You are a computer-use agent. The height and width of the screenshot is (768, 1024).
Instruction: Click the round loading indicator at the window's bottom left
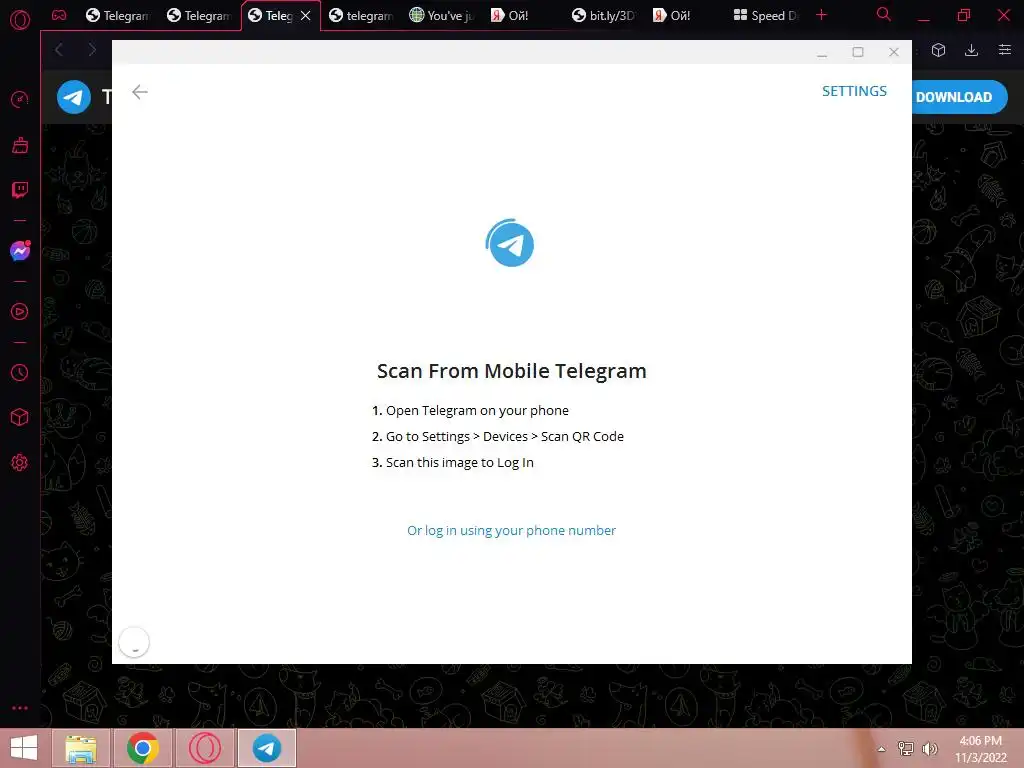tap(134, 642)
